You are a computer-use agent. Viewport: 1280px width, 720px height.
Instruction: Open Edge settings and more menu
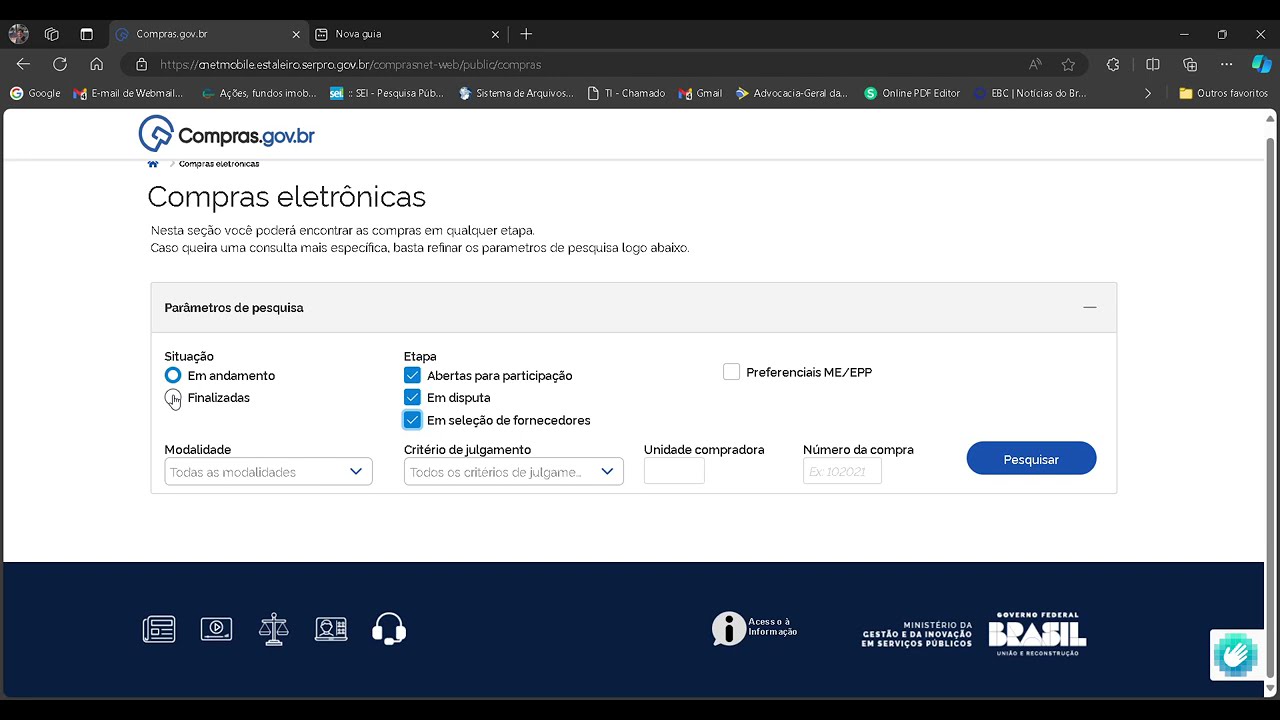tap(1227, 64)
